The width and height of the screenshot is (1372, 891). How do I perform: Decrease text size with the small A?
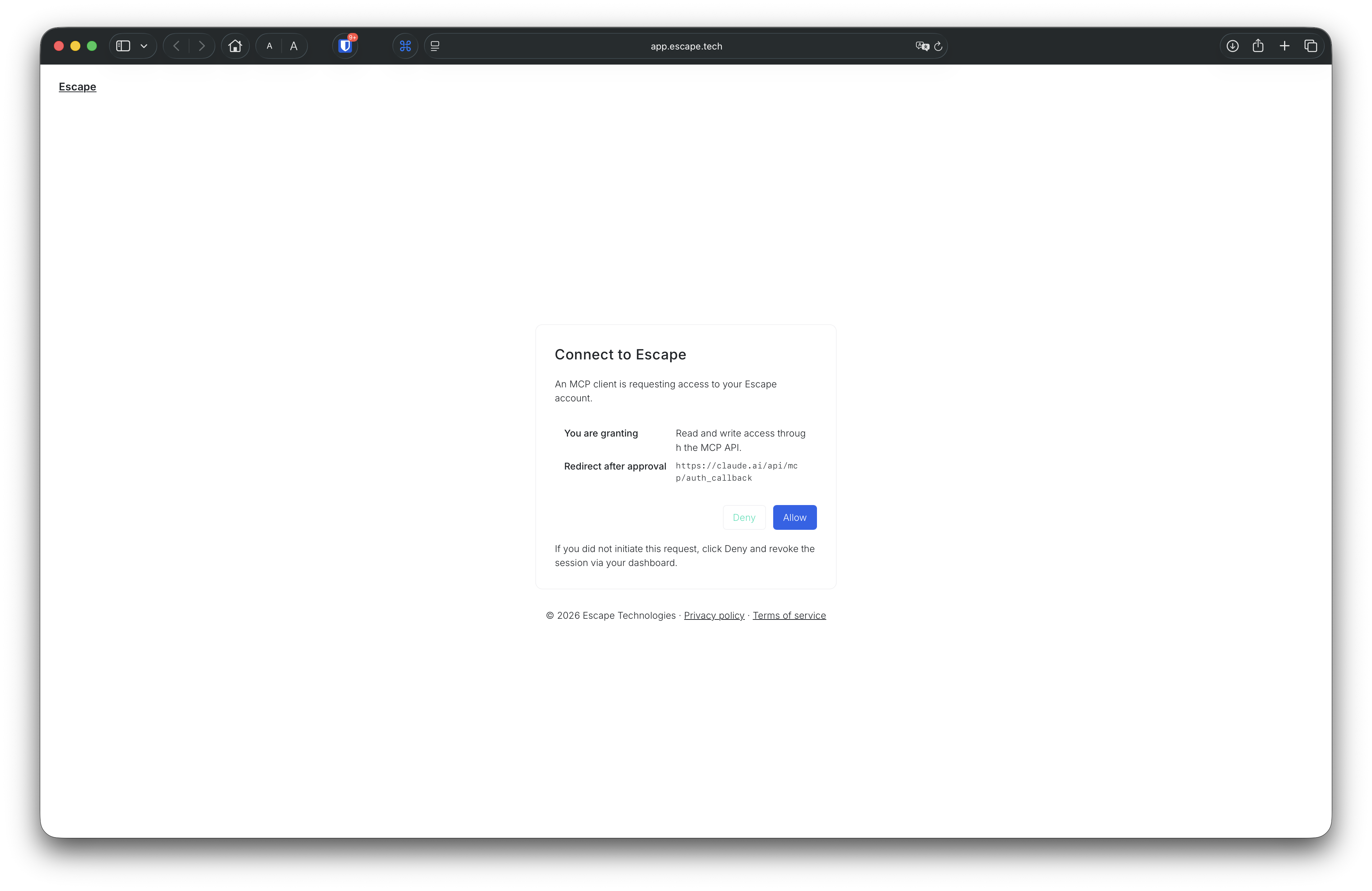(x=269, y=46)
